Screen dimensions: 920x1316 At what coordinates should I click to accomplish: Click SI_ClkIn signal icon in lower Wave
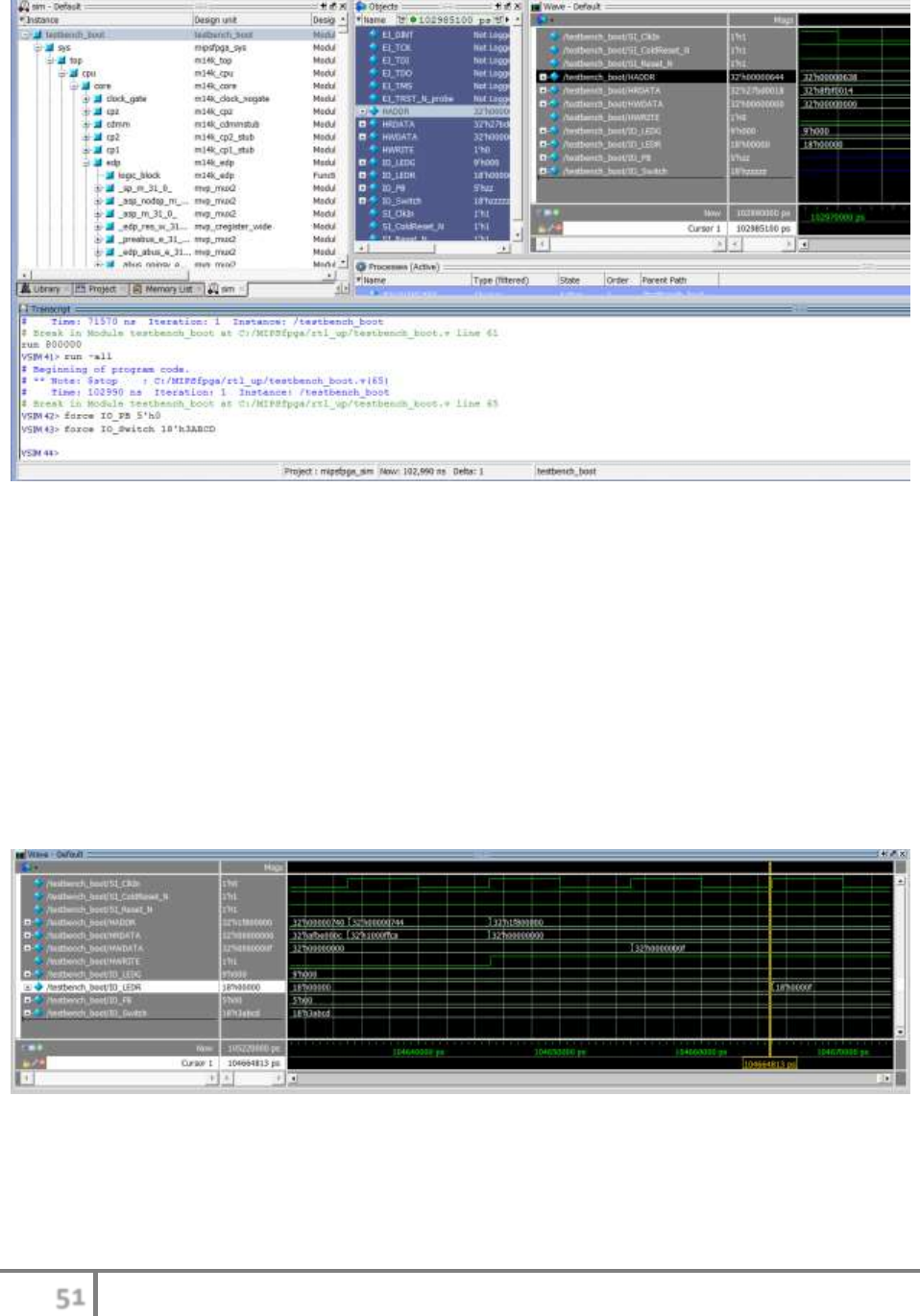tap(38, 883)
